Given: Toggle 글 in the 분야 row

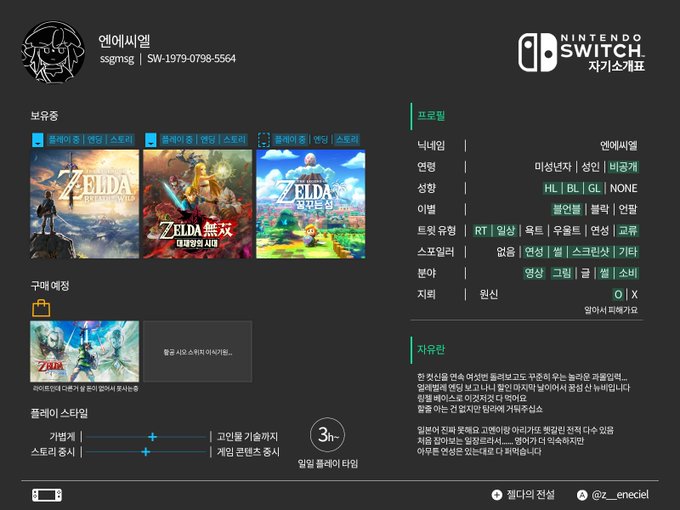Looking at the screenshot, I should coord(585,273).
